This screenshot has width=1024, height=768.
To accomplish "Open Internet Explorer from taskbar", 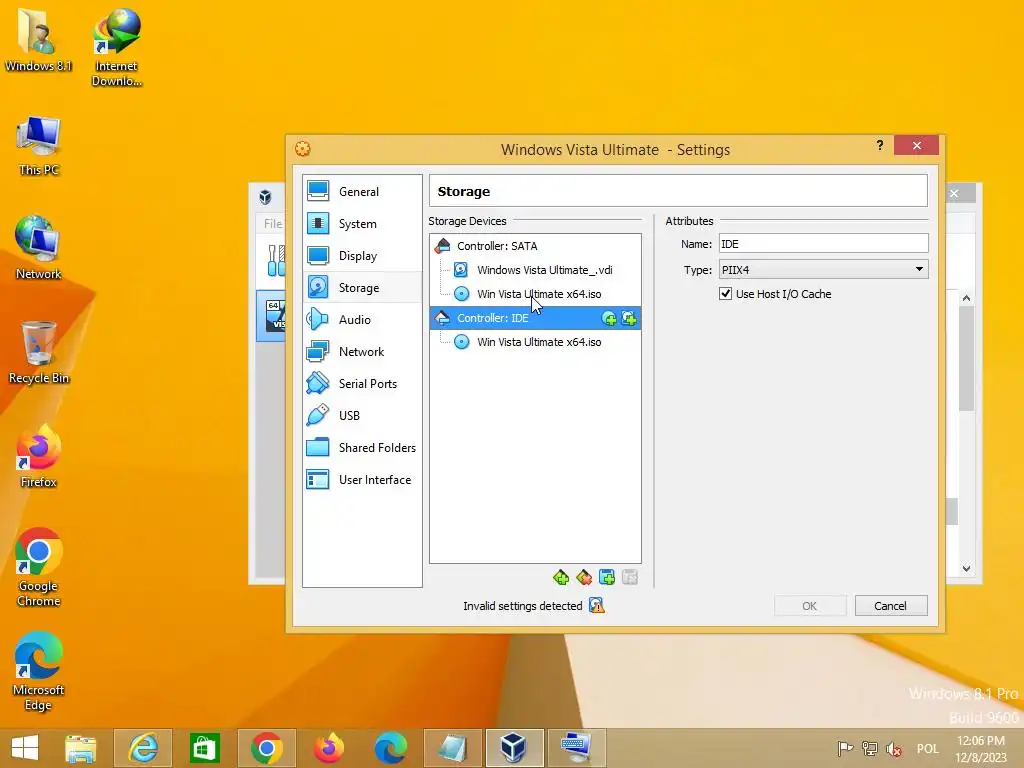I will tap(143, 748).
